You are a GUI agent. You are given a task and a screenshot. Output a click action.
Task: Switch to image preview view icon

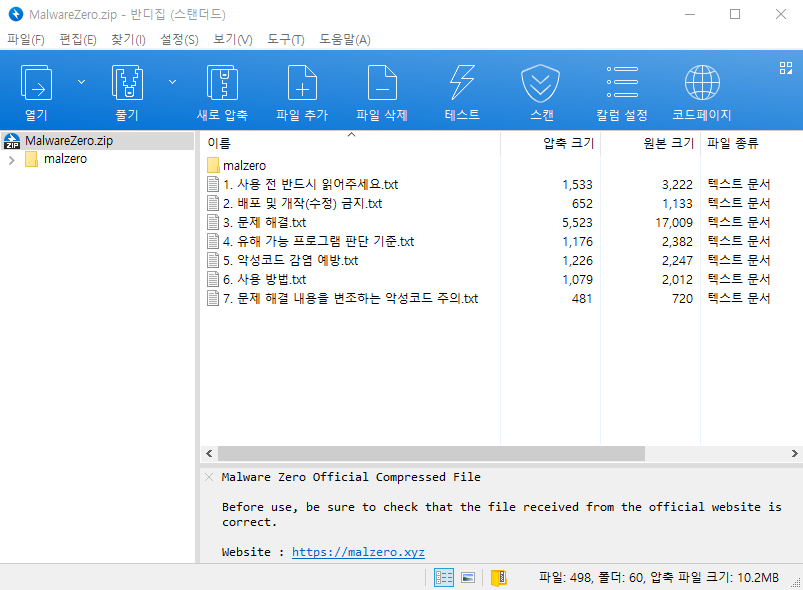pyautogui.click(x=468, y=578)
